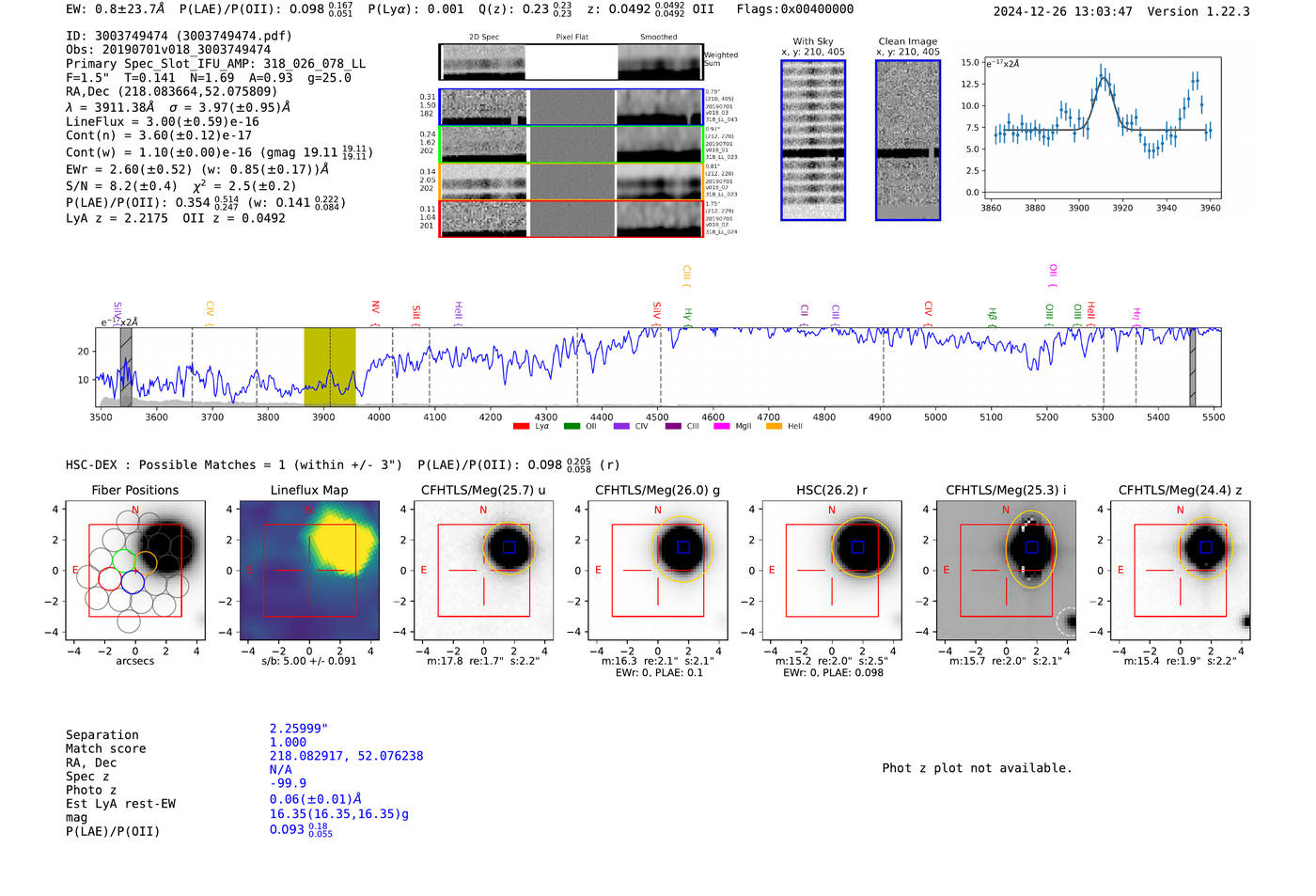Click the Q(z): 0.23 header text
The height and width of the screenshot is (896, 1316).
[x=525, y=9]
